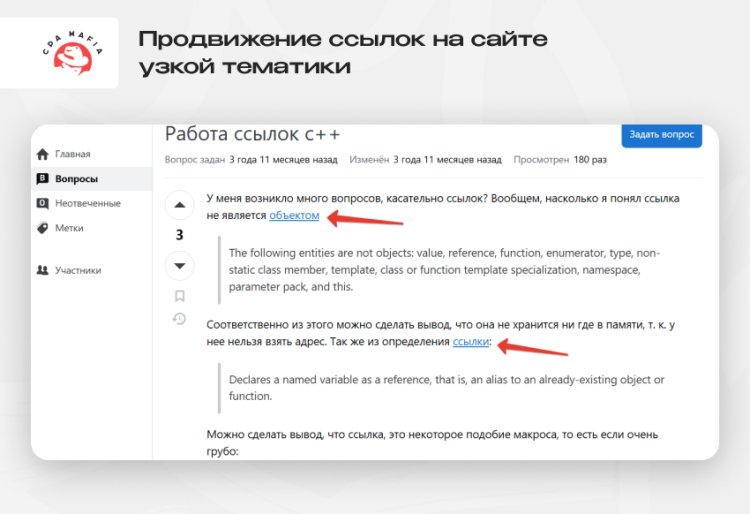Click the paragraph starting Можно сделать вывод
The height and width of the screenshot is (514, 750).
(432, 442)
